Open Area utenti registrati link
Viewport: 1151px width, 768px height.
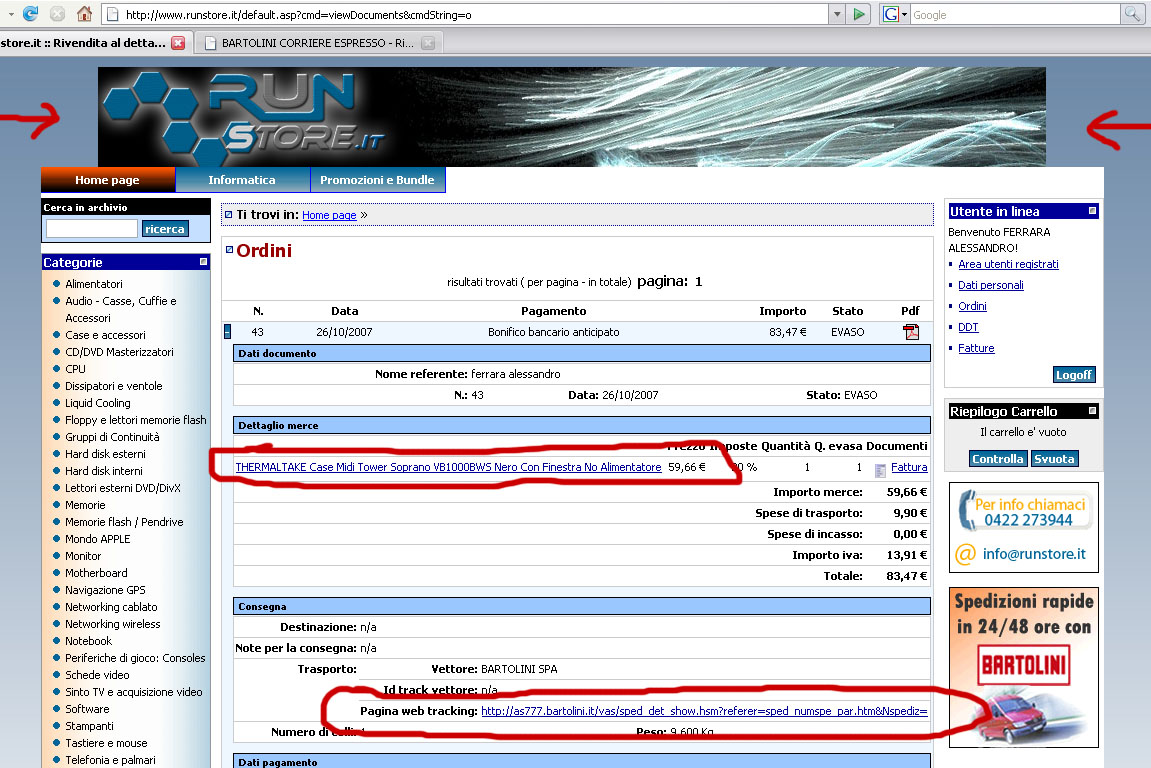point(1008,264)
